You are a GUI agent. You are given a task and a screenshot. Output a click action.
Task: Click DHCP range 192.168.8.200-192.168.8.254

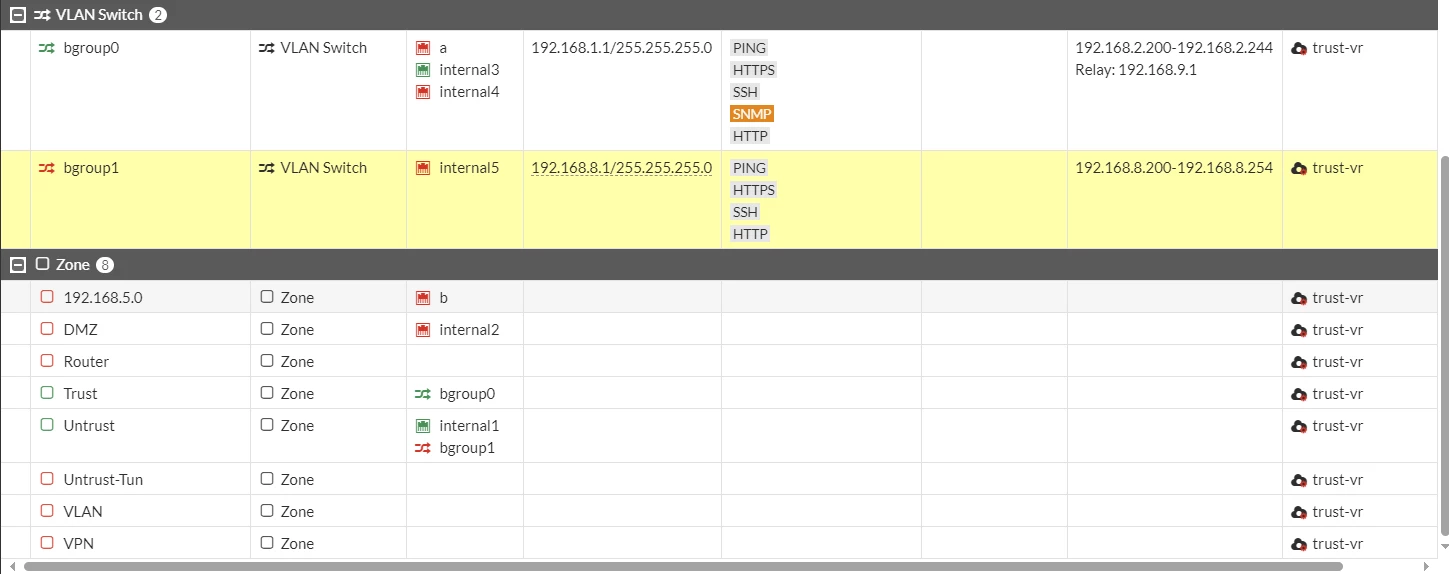(1174, 168)
